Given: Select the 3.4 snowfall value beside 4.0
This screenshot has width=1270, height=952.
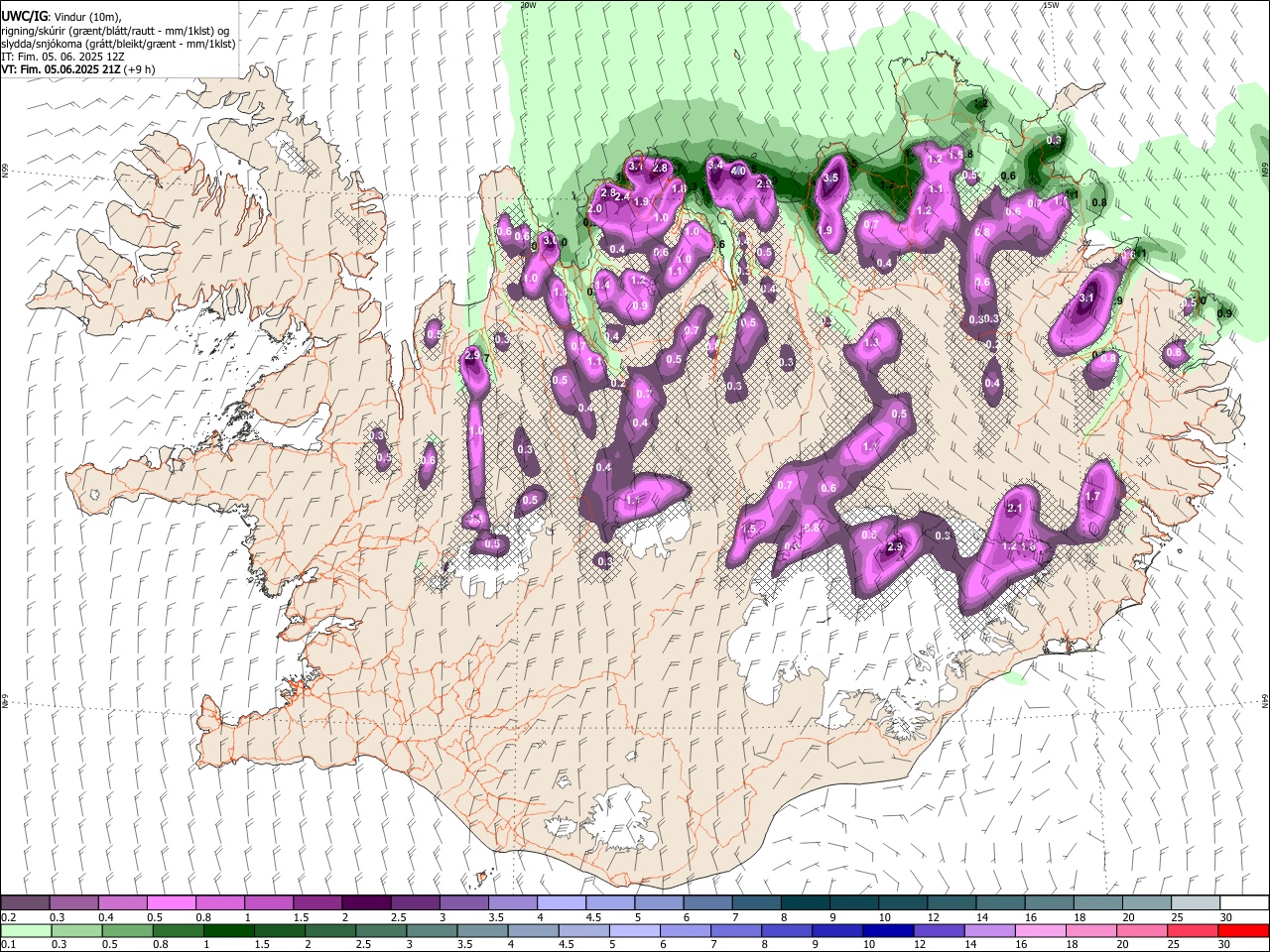Looking at the screenshot, I should coord(715,164).
